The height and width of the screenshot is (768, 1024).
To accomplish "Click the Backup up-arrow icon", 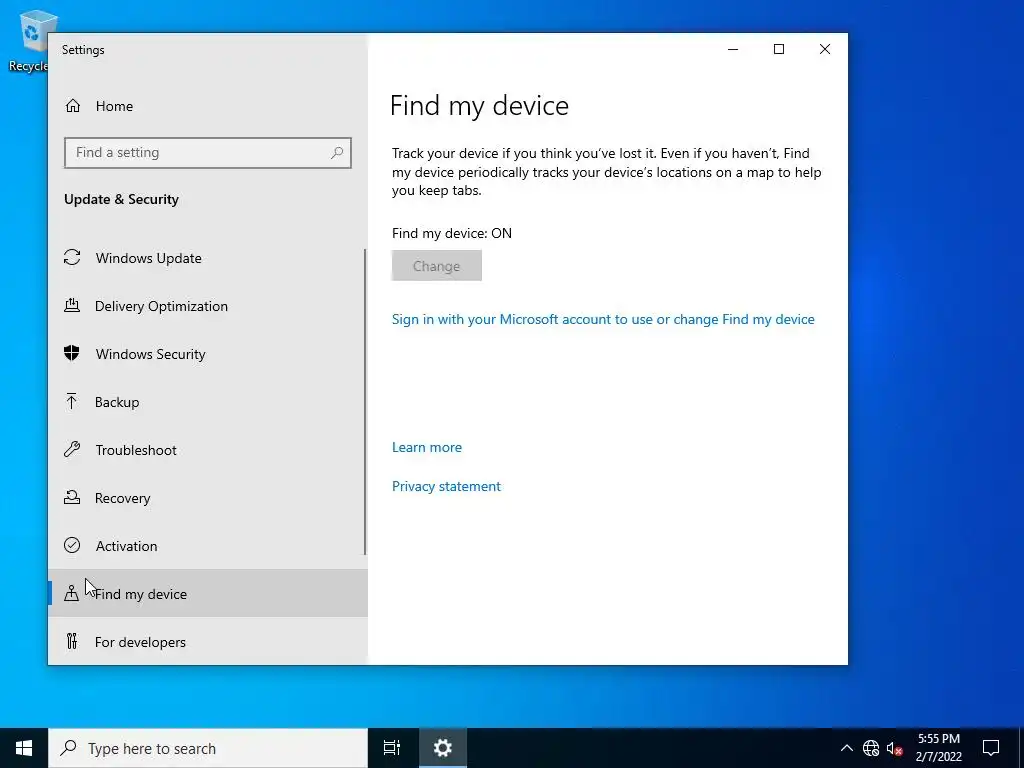I will pyautogui.click(x=72, y=401).
